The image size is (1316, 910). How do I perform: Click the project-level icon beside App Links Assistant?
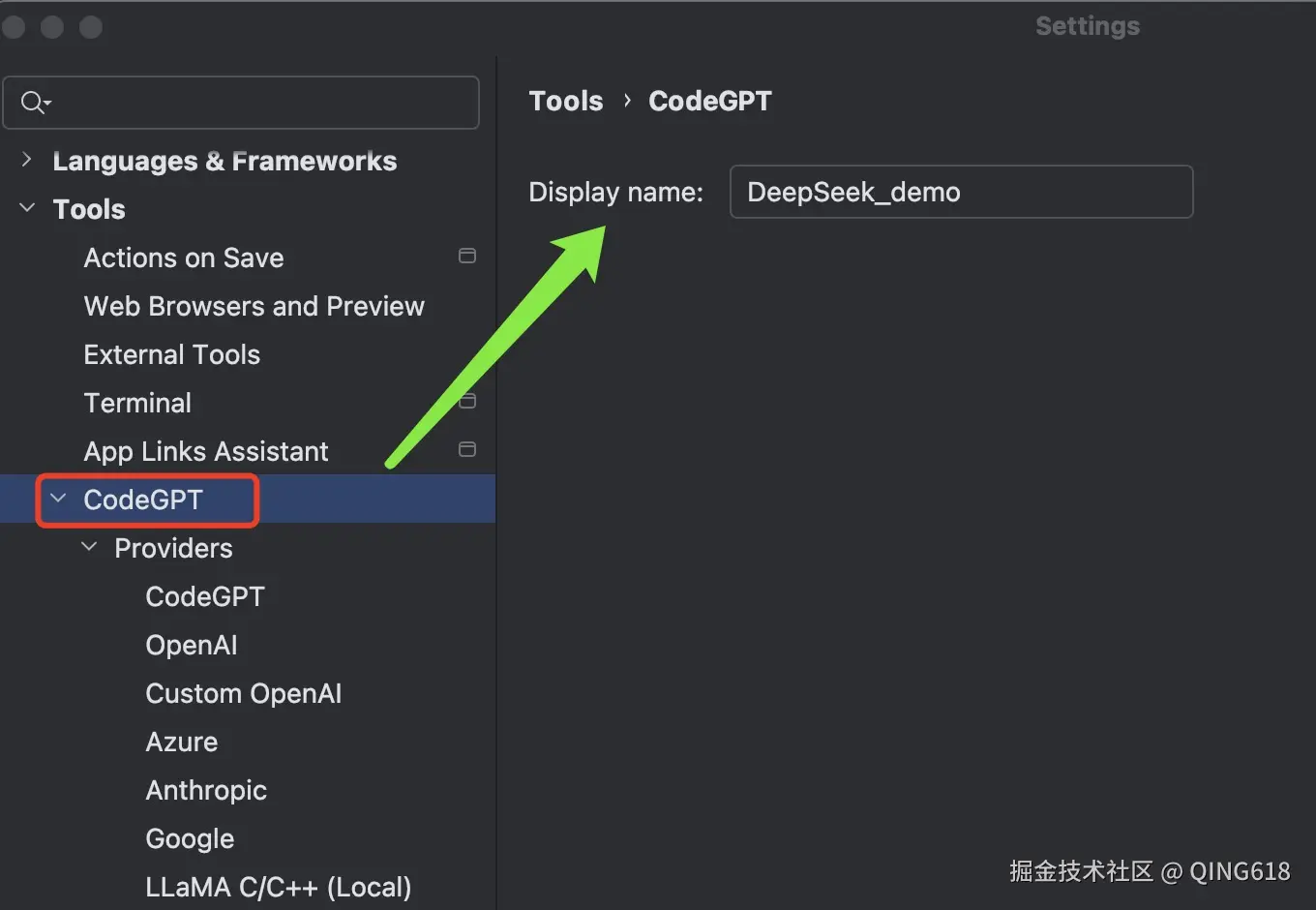pos(466,450)
